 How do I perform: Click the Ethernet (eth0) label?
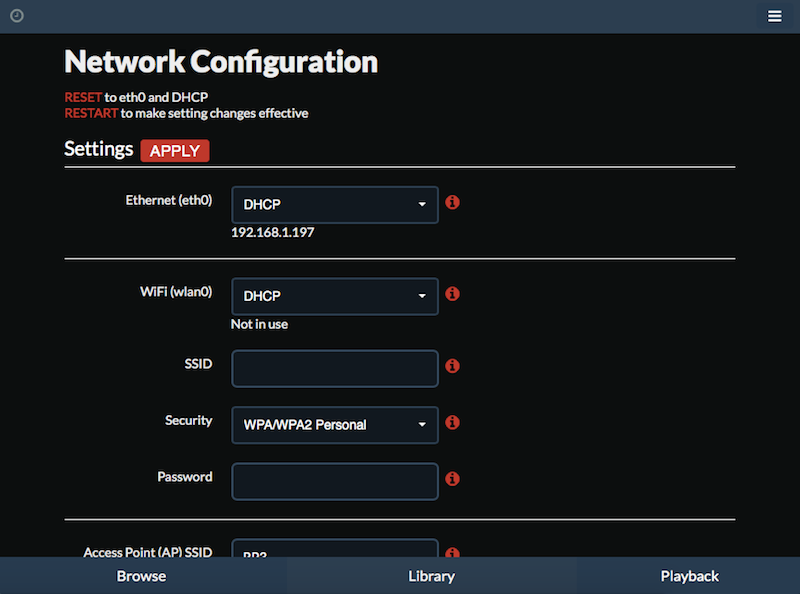pyautogui.click(x=169, y=200)
